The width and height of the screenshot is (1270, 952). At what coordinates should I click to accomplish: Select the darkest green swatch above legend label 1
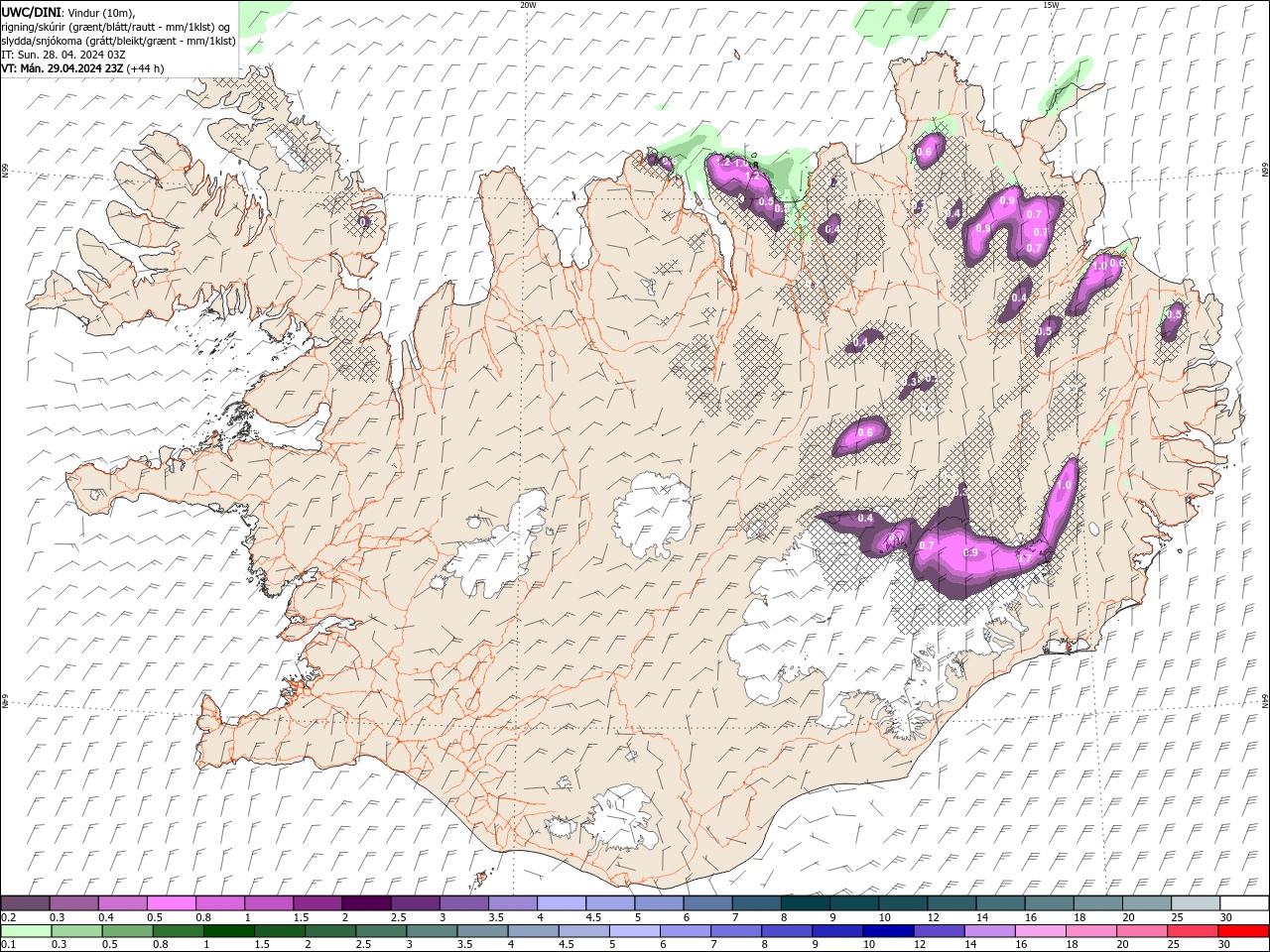pyautogui.click(x=229, y=931)
